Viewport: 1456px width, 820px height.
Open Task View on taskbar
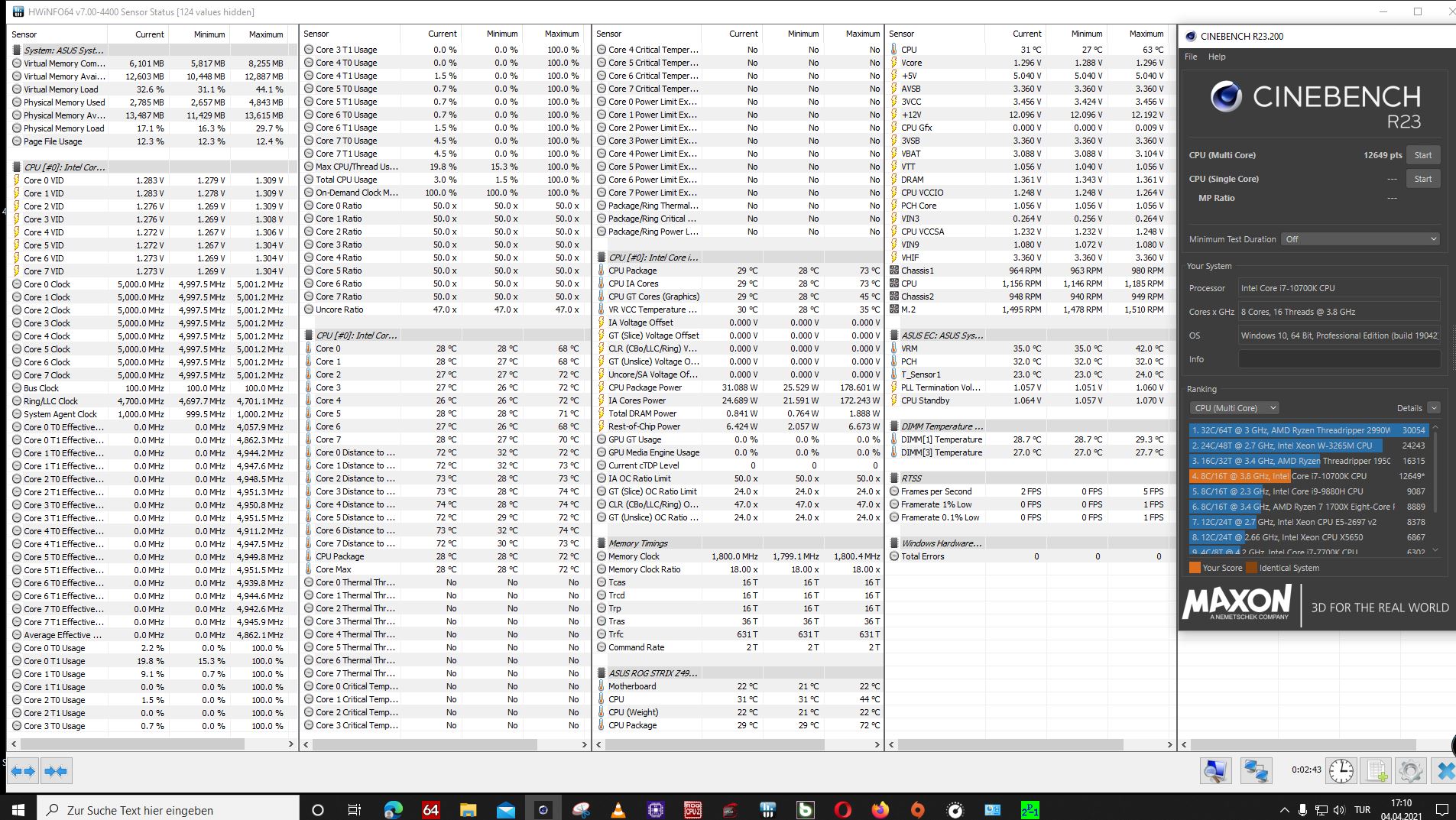pos(354,810)
